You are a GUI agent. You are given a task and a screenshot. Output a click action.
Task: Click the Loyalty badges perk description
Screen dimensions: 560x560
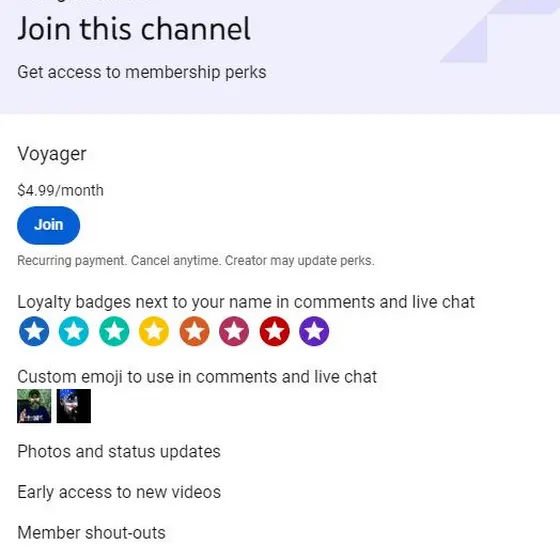[246, 302]
